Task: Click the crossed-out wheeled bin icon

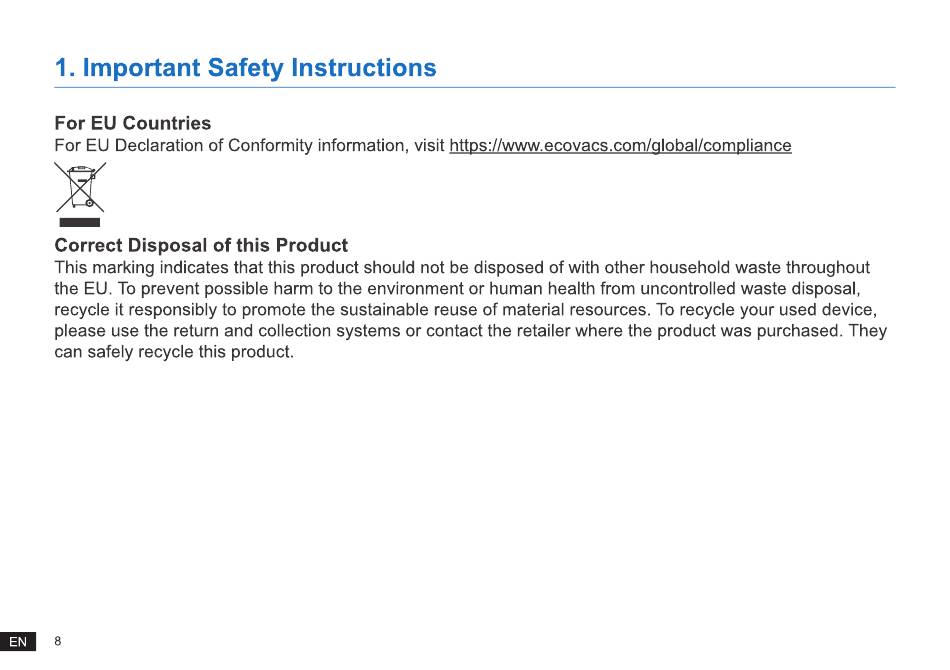Action: click(80, 187)
